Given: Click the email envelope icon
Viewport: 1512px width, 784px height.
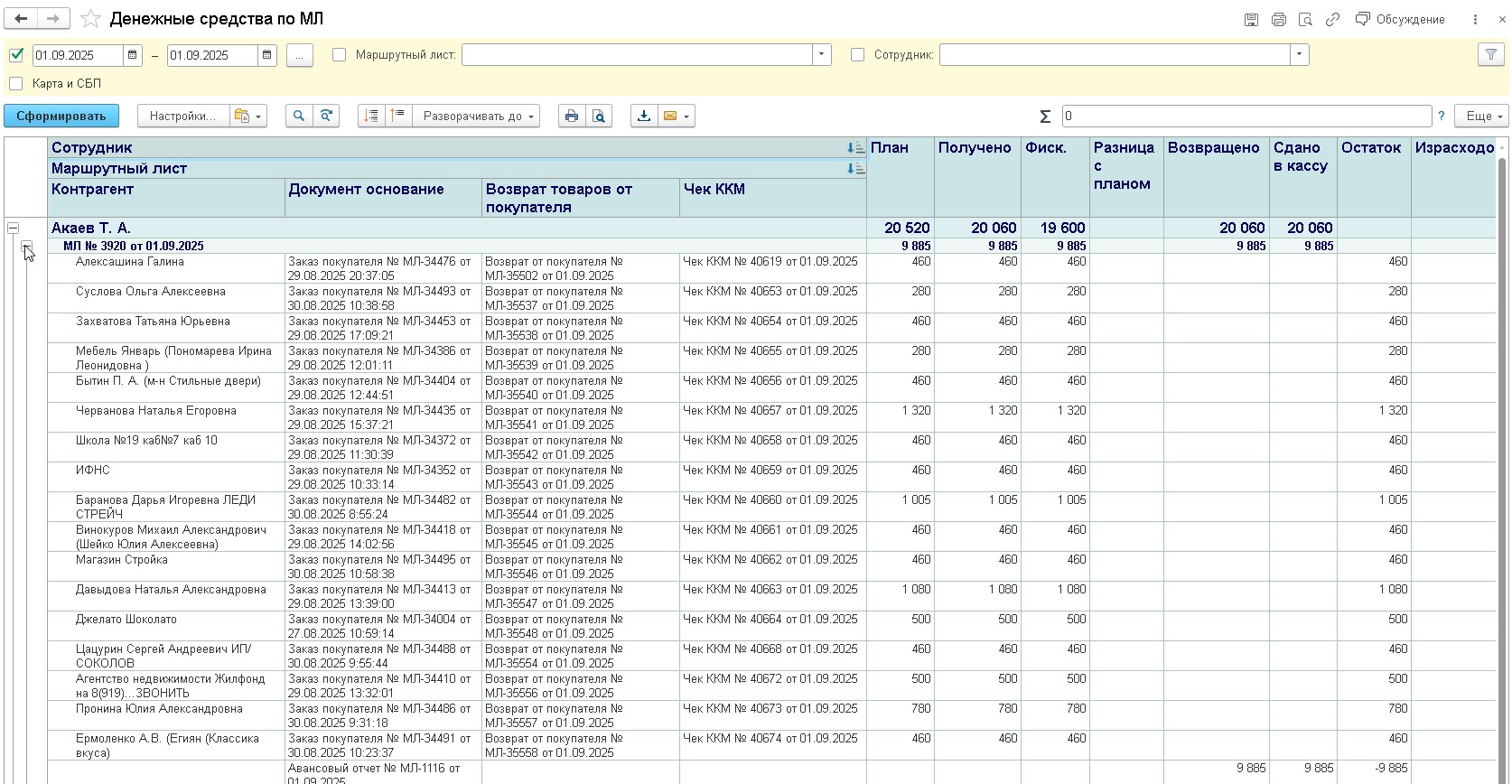Looking at the screenshot, I should 669,116.
